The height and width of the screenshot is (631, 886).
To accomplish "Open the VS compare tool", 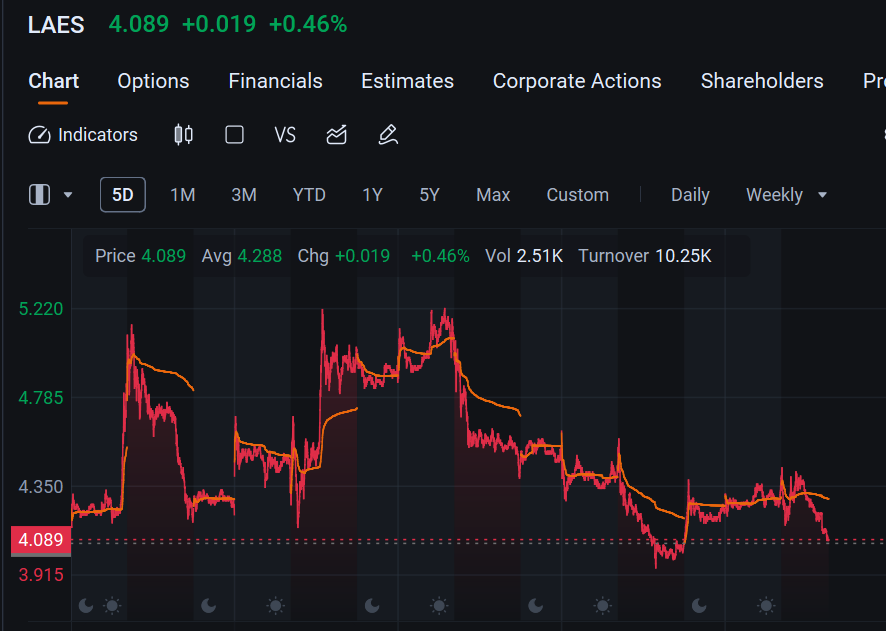I will coord(285,135).
